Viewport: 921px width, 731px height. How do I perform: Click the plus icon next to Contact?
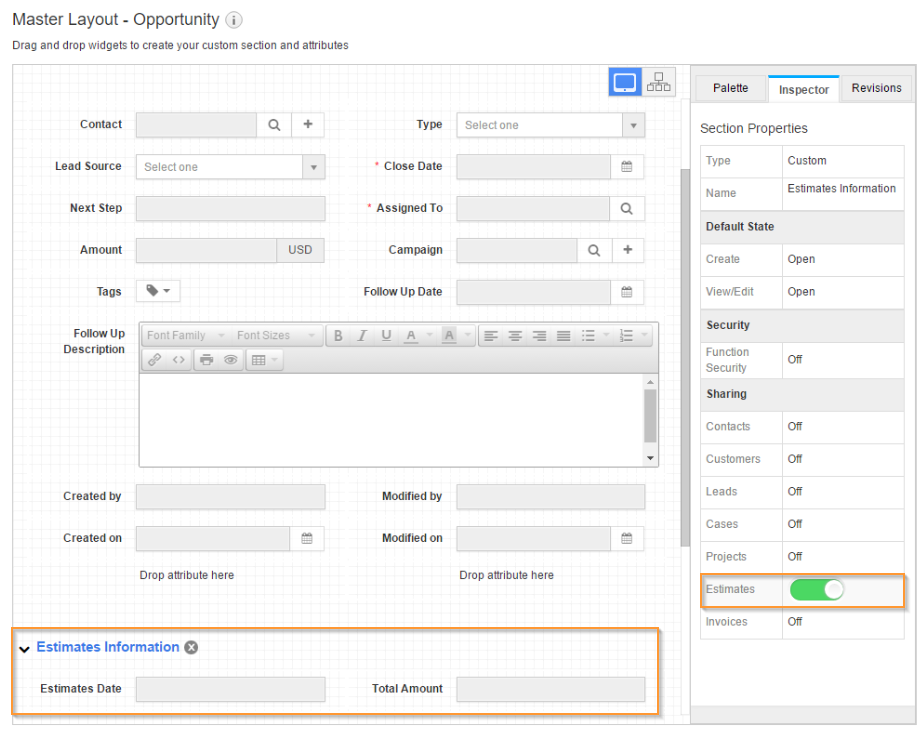point(308,125)
